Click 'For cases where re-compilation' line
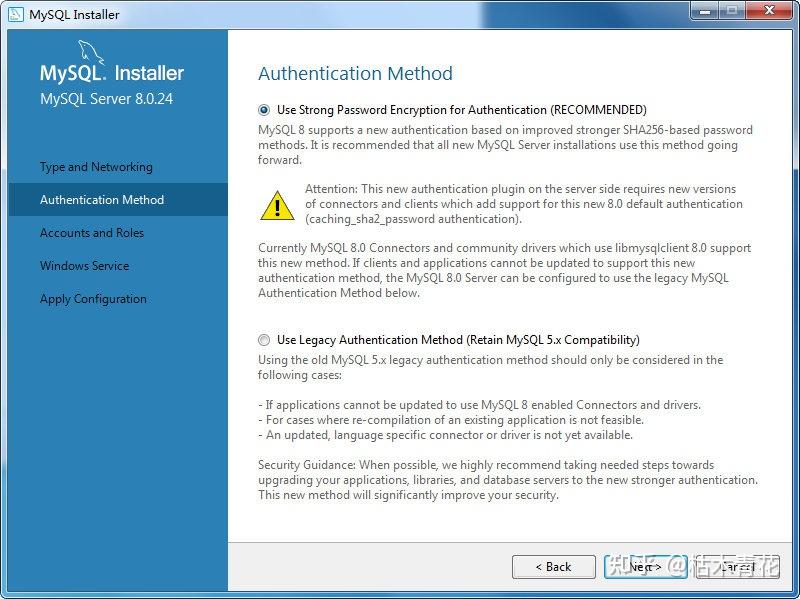Image resolution: width=800 pixels, height=599 pixels. pyautogui.click(x=451, y=420)
